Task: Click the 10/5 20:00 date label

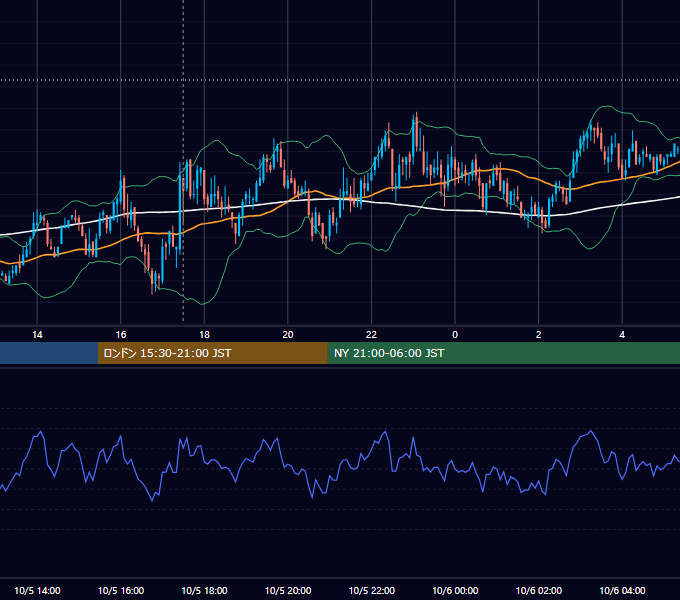Action: (x=288, y=590)
